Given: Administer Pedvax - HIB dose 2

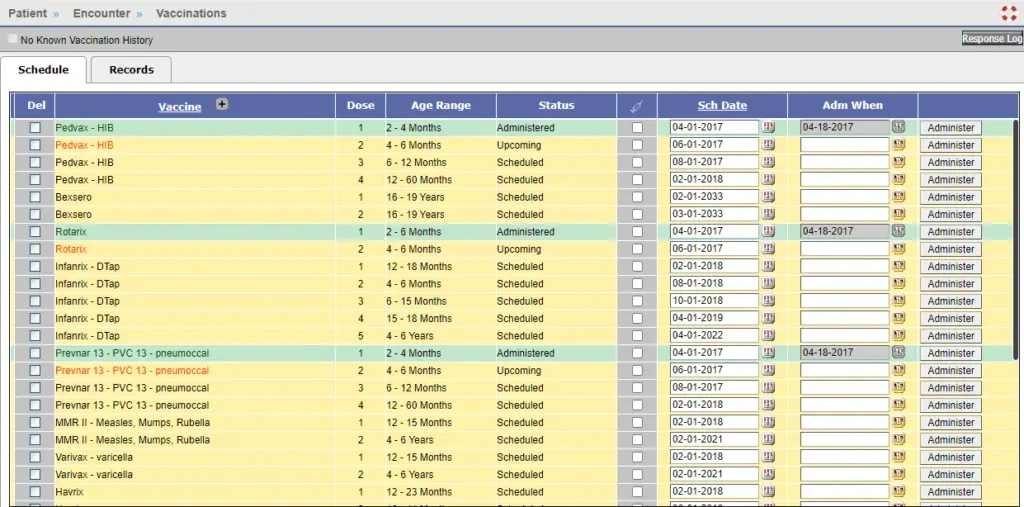Looking at the screenshot, I should (x=951, y=145).
